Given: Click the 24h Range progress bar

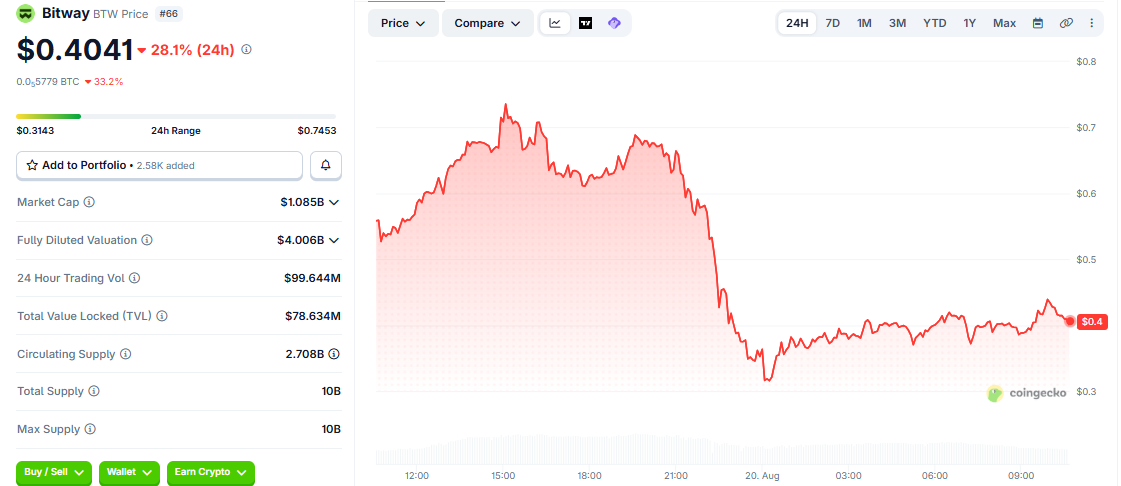Looking at the screenshot, I should [x=176, y=116].
